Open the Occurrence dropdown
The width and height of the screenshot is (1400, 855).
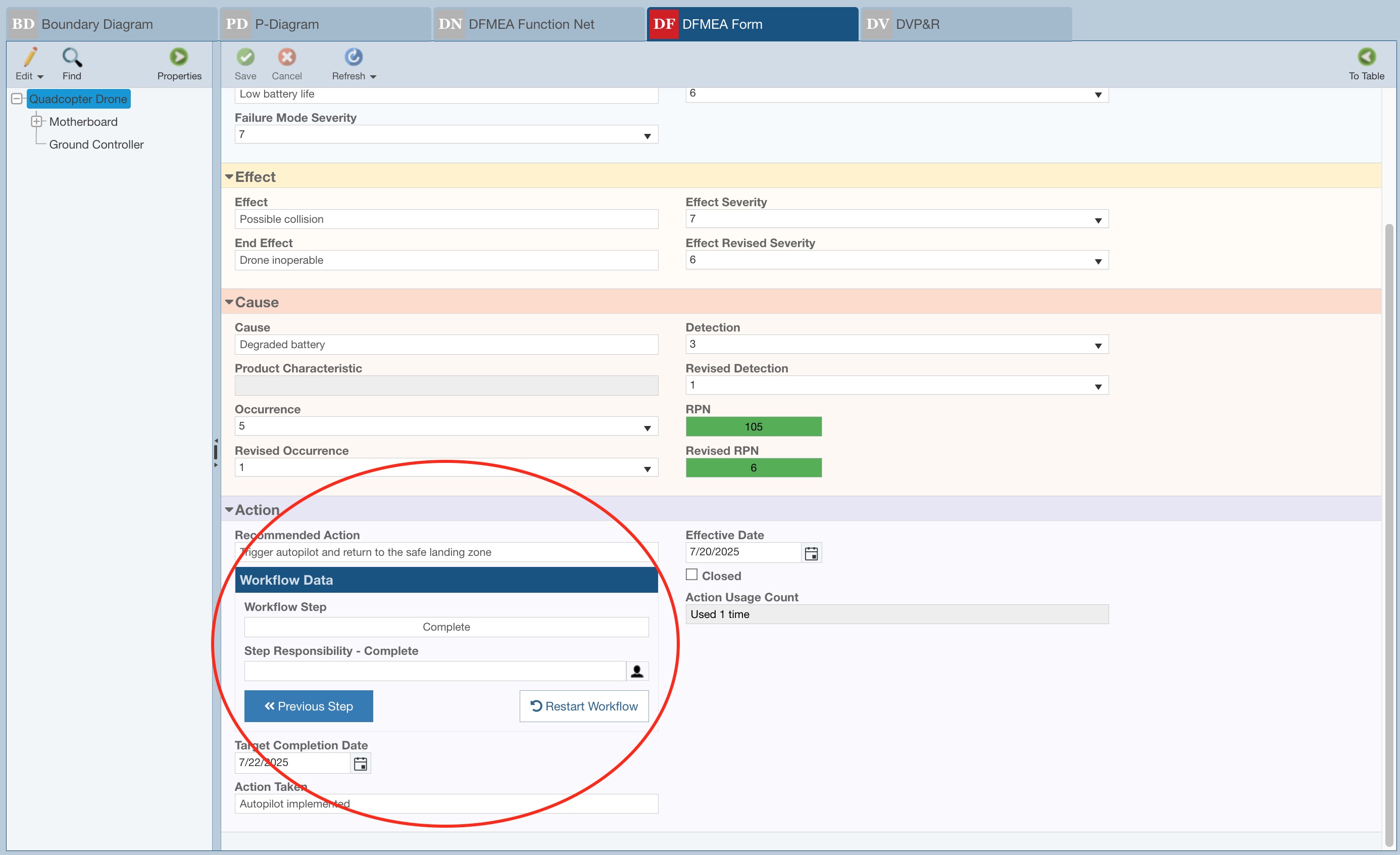click(646, 426)
